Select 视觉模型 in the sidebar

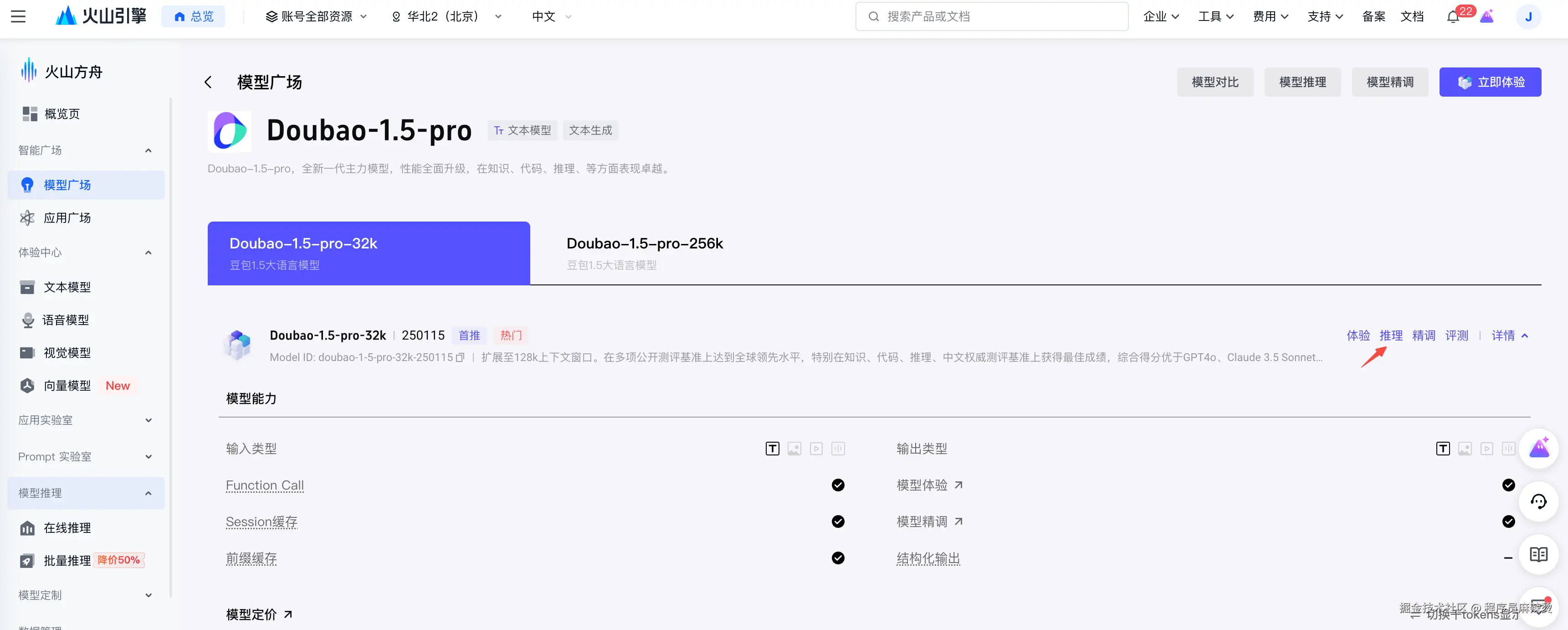(67, 352)
